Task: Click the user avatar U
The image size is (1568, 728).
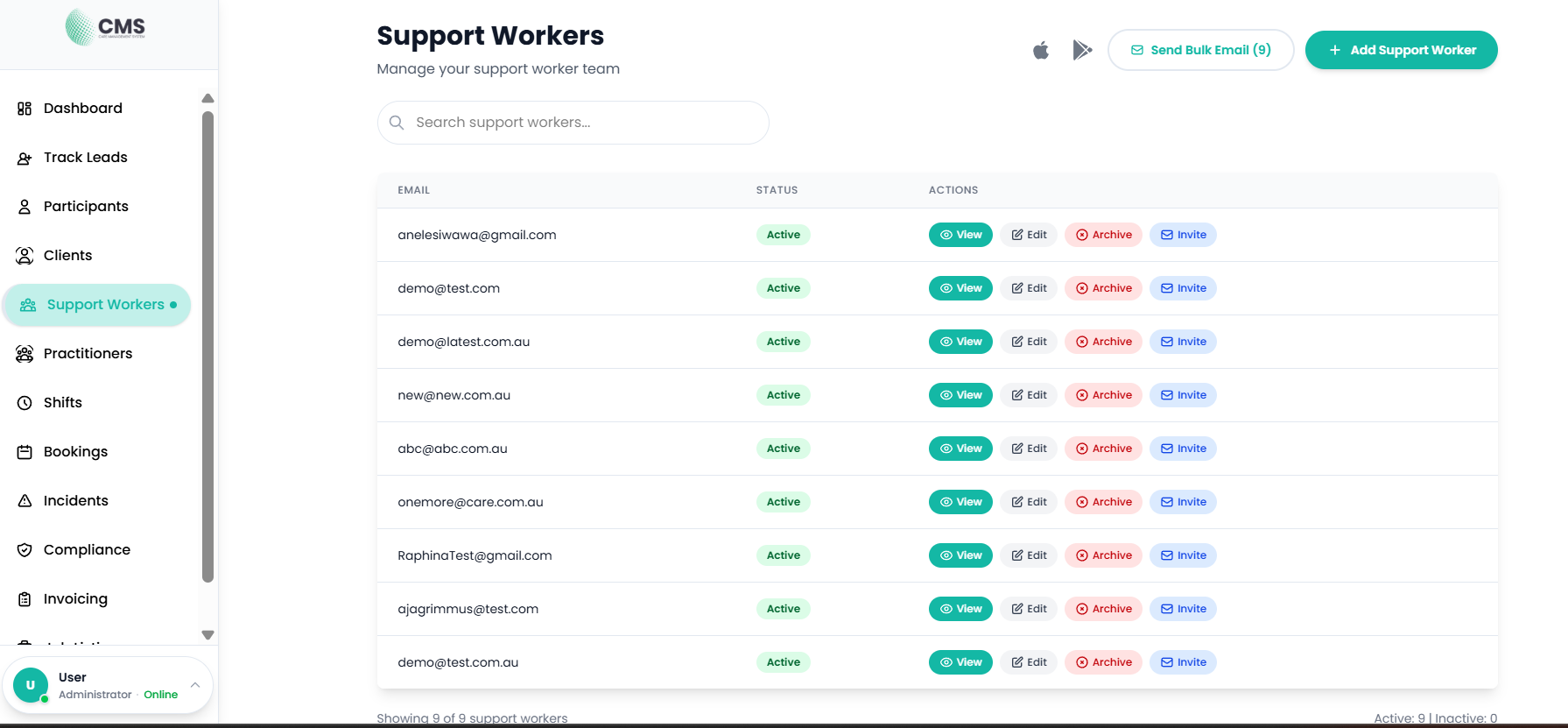Action: [31, 685]
